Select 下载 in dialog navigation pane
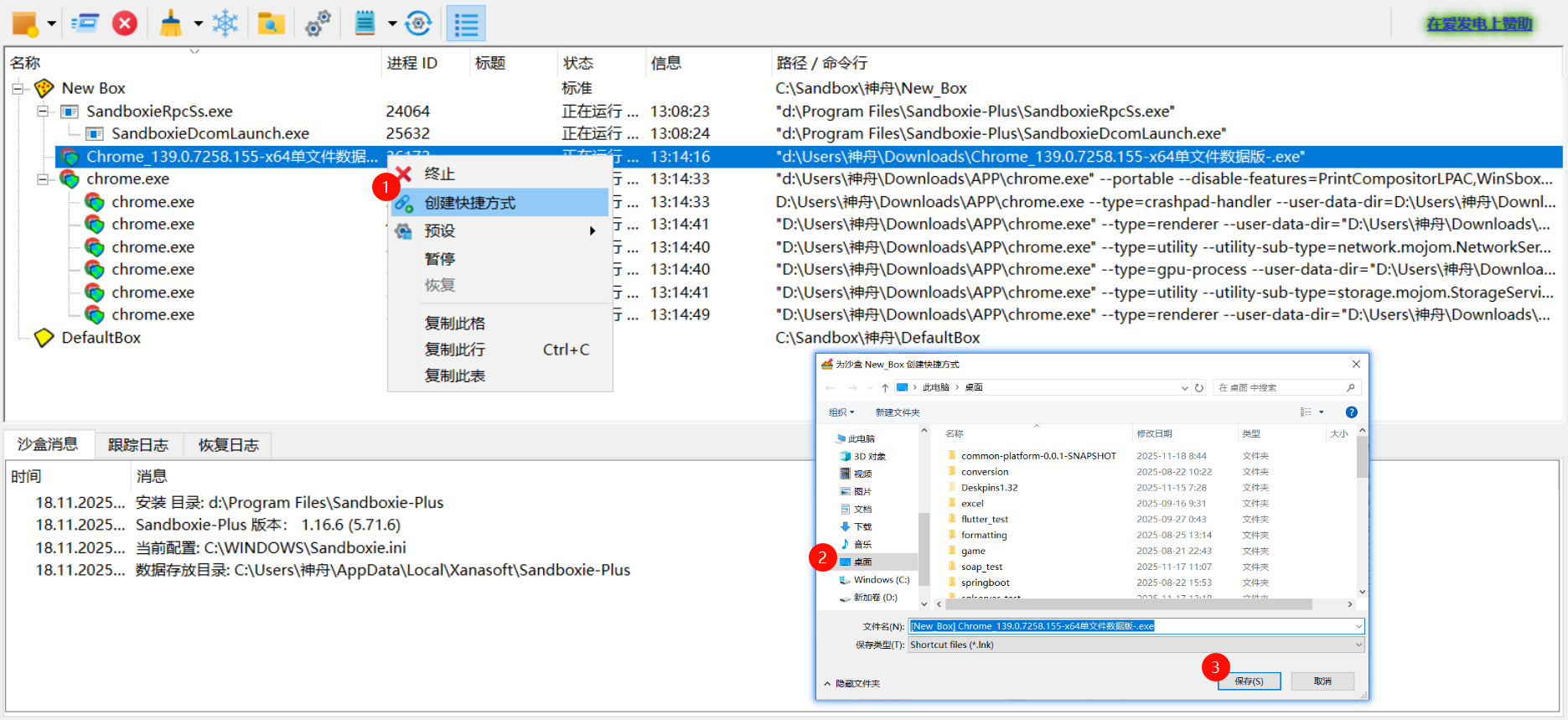The height and width of the screenshot is (720, 1568). coord(863,527)
